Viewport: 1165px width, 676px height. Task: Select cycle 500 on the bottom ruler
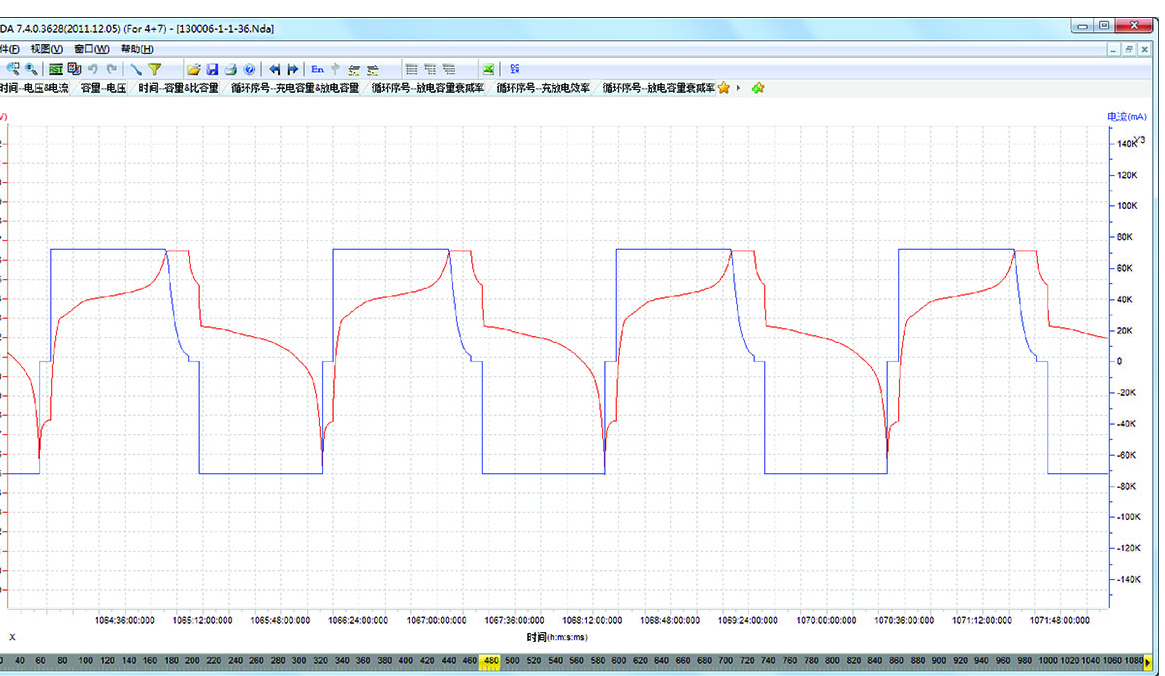(x=512, y=661)
